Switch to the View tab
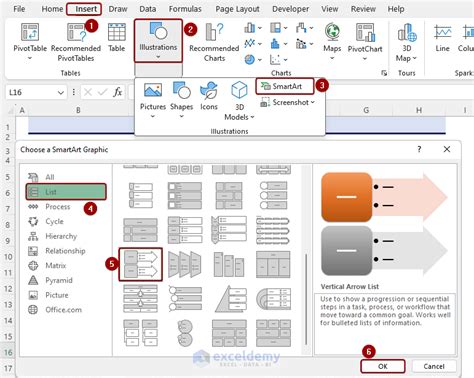 tap(329, 9)
